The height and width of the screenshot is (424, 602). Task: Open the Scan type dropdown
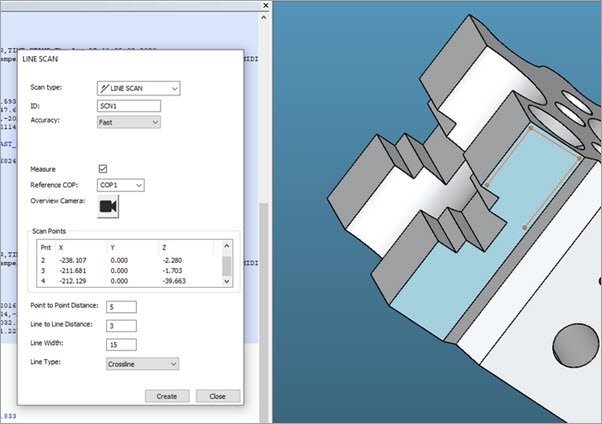pyautogui.click(x=139, y=88)
